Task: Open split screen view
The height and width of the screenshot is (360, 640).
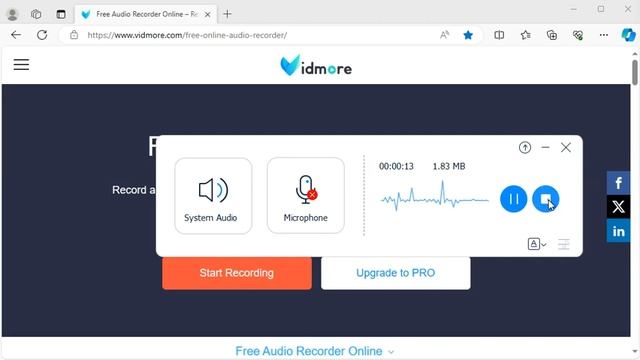Action: (499, 35)
